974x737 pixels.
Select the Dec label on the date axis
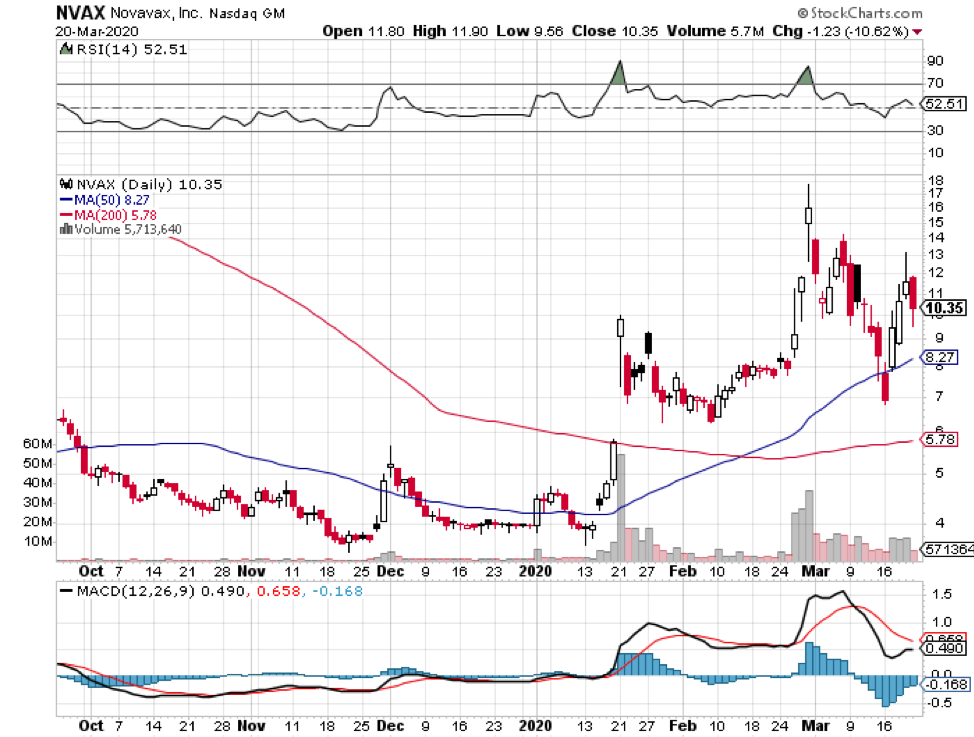coord(390,571)
